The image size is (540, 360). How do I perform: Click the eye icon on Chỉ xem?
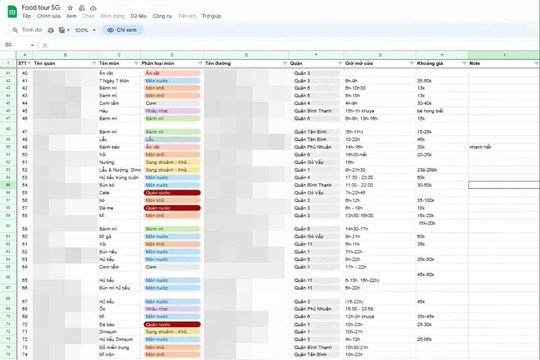pyautogui.click(x=110, y=30)
